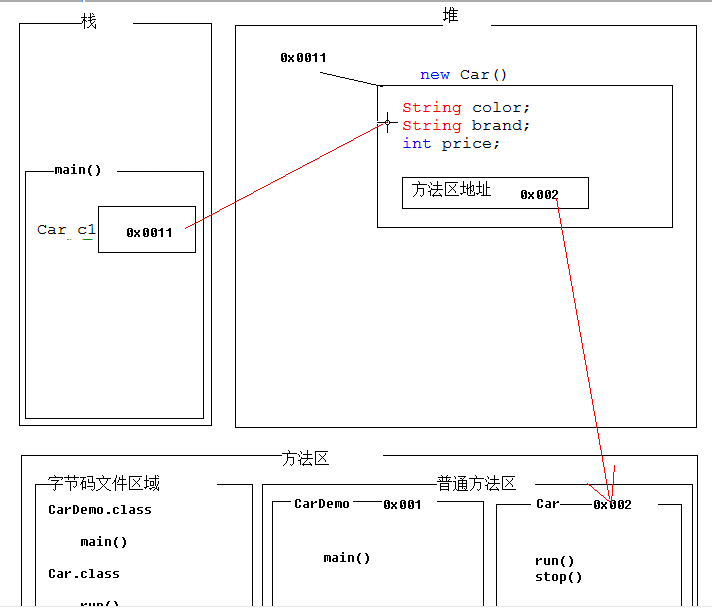Click run() inside the Car box
Image resolution: width=712 pixels, height=608 pixels.
(x=554, y=561)
